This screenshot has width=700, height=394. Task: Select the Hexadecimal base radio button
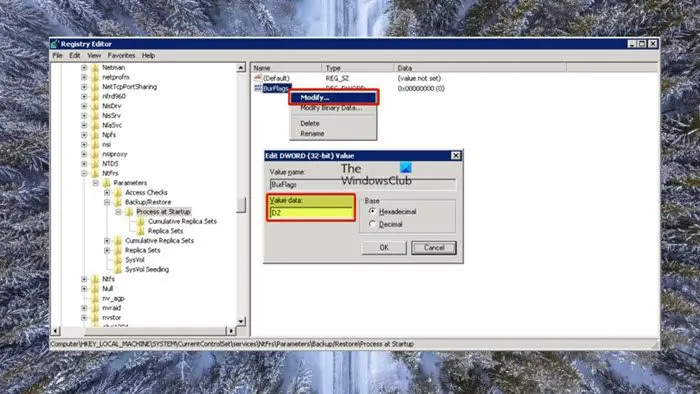[372, 212]
